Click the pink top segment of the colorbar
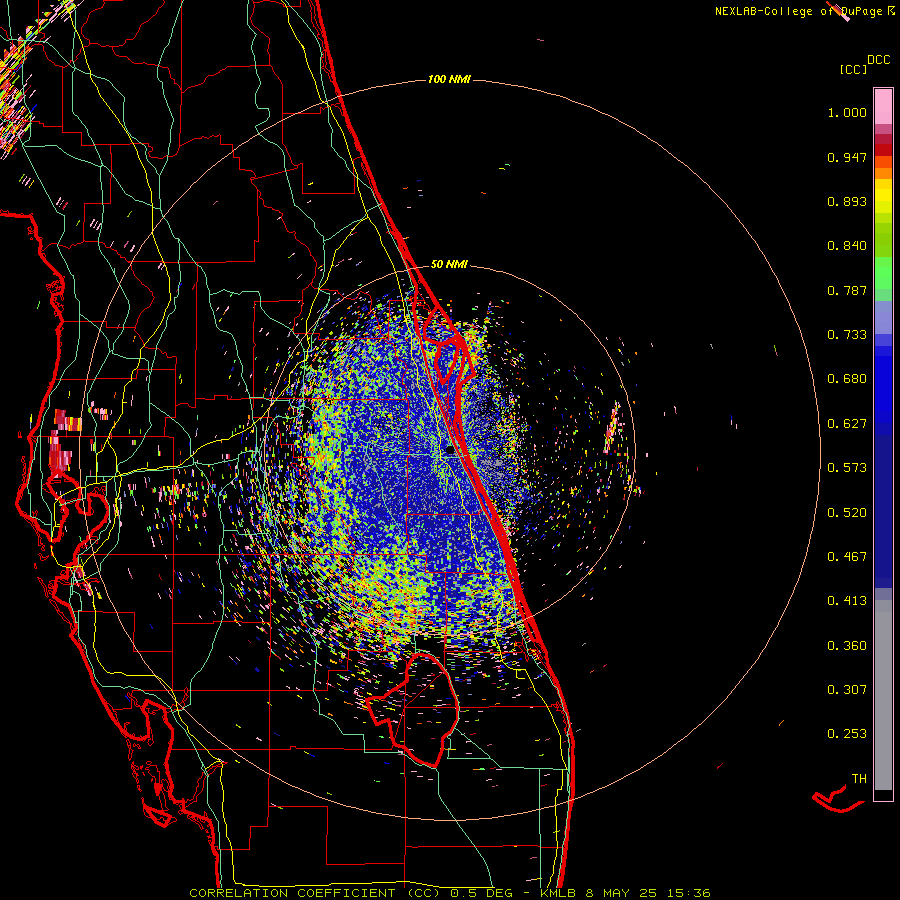 click(x=883, y=107)
